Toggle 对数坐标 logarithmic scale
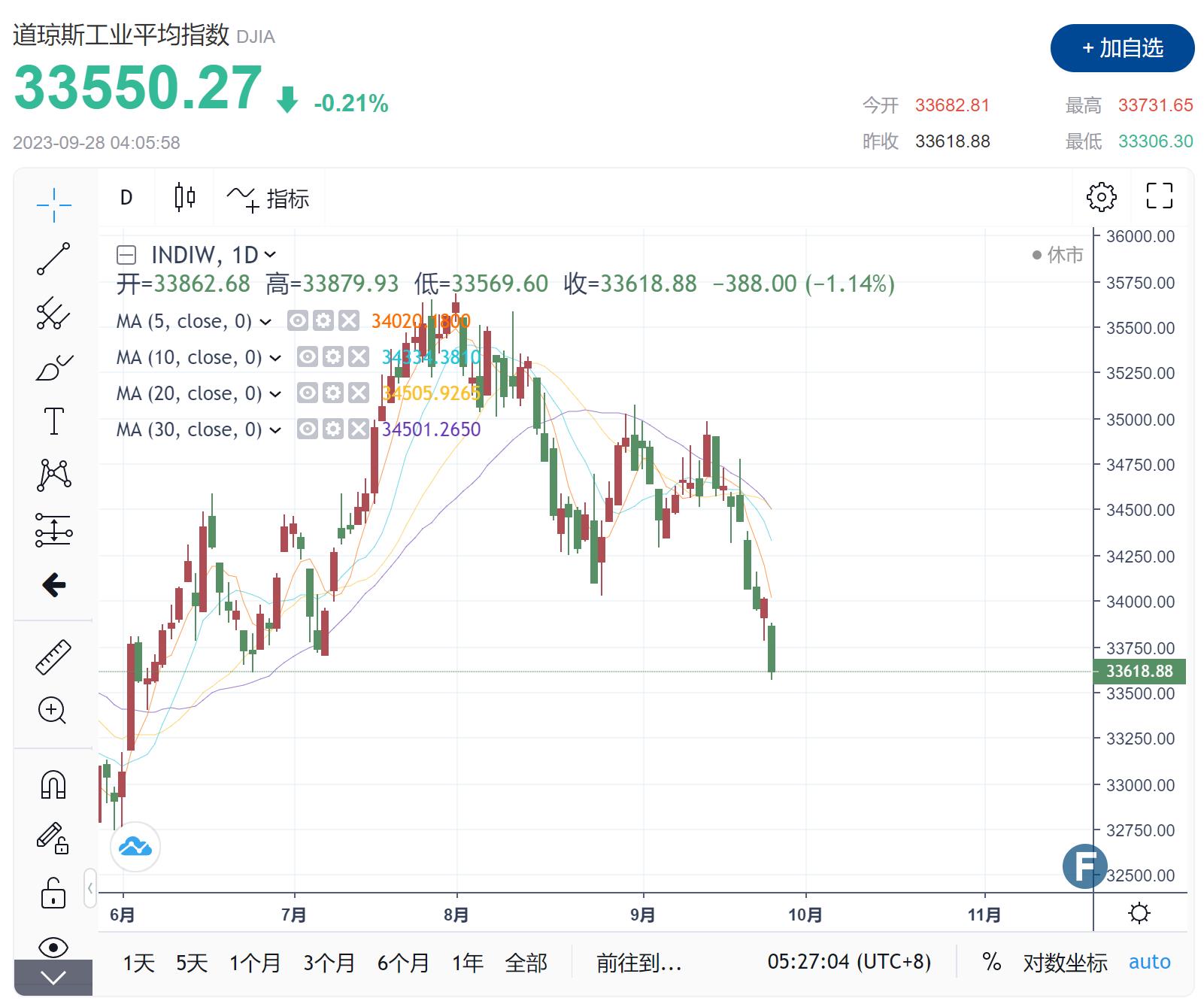The image size is (1204, 1001). 1065,963
